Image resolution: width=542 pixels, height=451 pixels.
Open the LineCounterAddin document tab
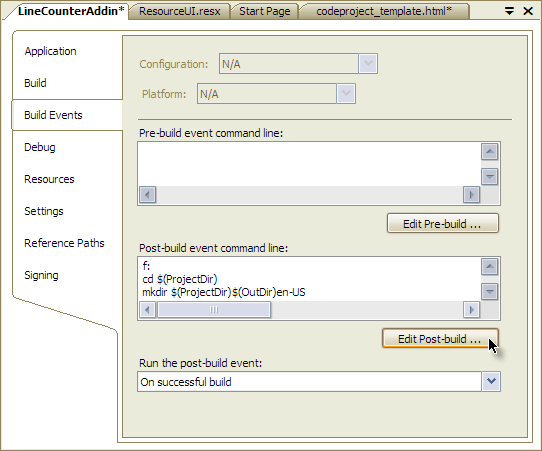tap(71, 11)
